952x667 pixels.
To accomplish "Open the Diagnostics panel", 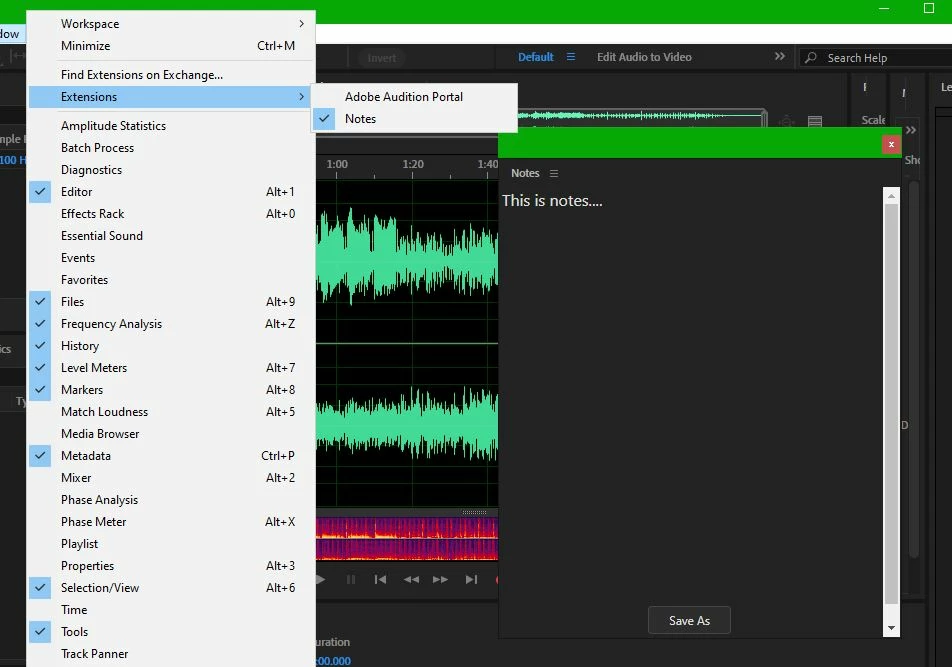I will click(172, 170).
